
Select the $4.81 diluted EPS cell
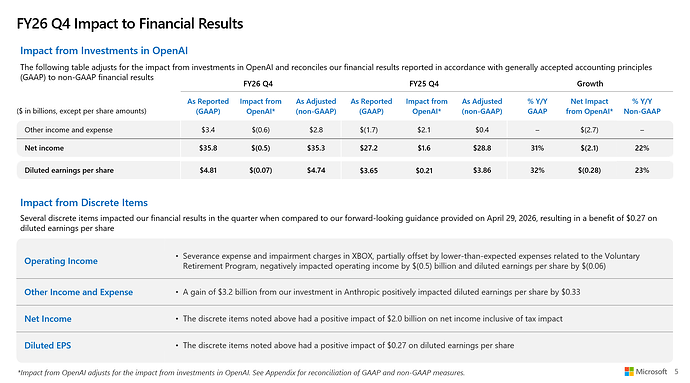pos(208,170)
